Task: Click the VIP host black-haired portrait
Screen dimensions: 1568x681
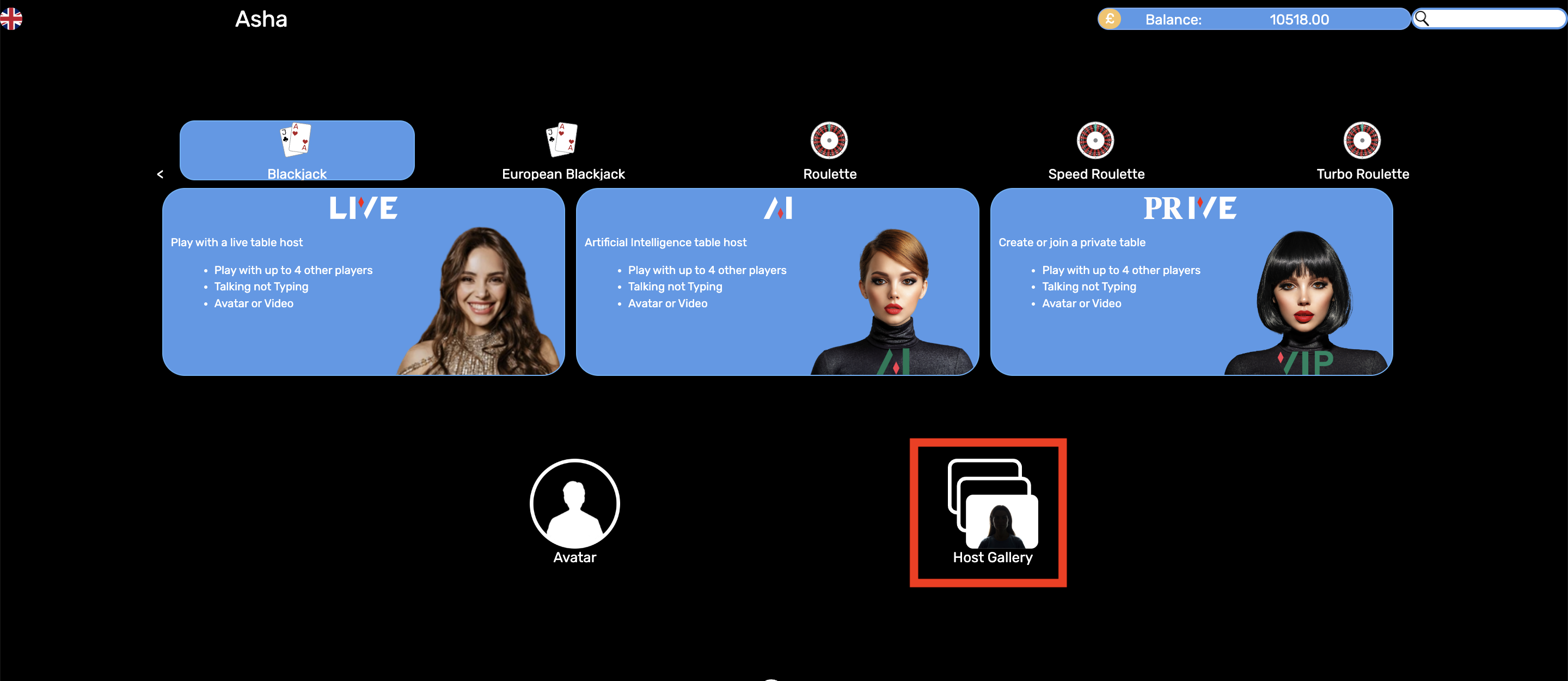Action: pyautogui.click(x=1303, y=301)
